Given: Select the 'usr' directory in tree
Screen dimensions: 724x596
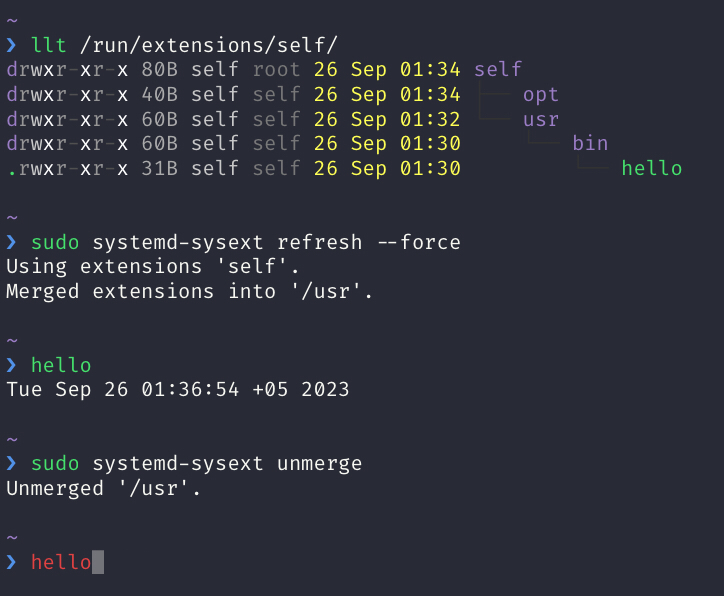Looking at the screenshot, I should coord(541,120).
